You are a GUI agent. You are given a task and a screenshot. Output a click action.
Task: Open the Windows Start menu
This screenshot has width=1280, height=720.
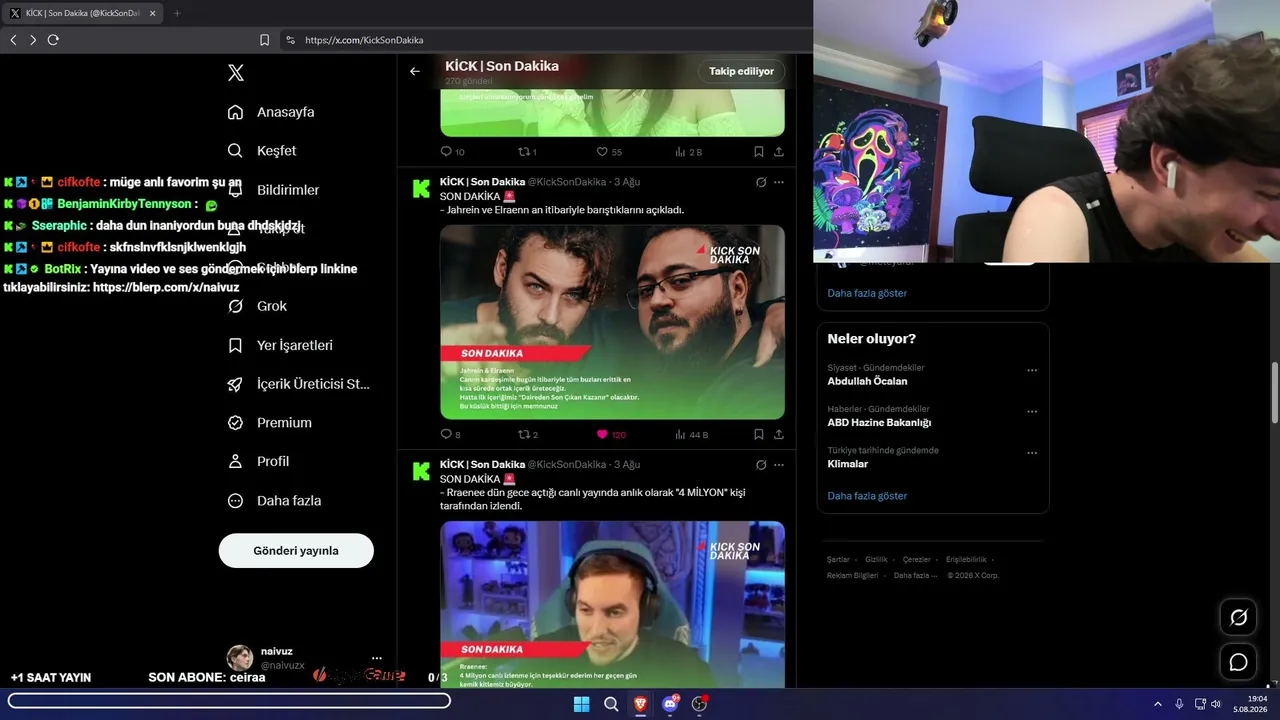click(581, 704)
